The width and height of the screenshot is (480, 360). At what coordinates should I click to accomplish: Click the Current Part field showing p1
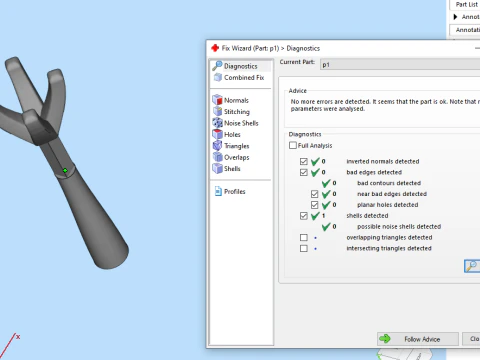point(400,64)
